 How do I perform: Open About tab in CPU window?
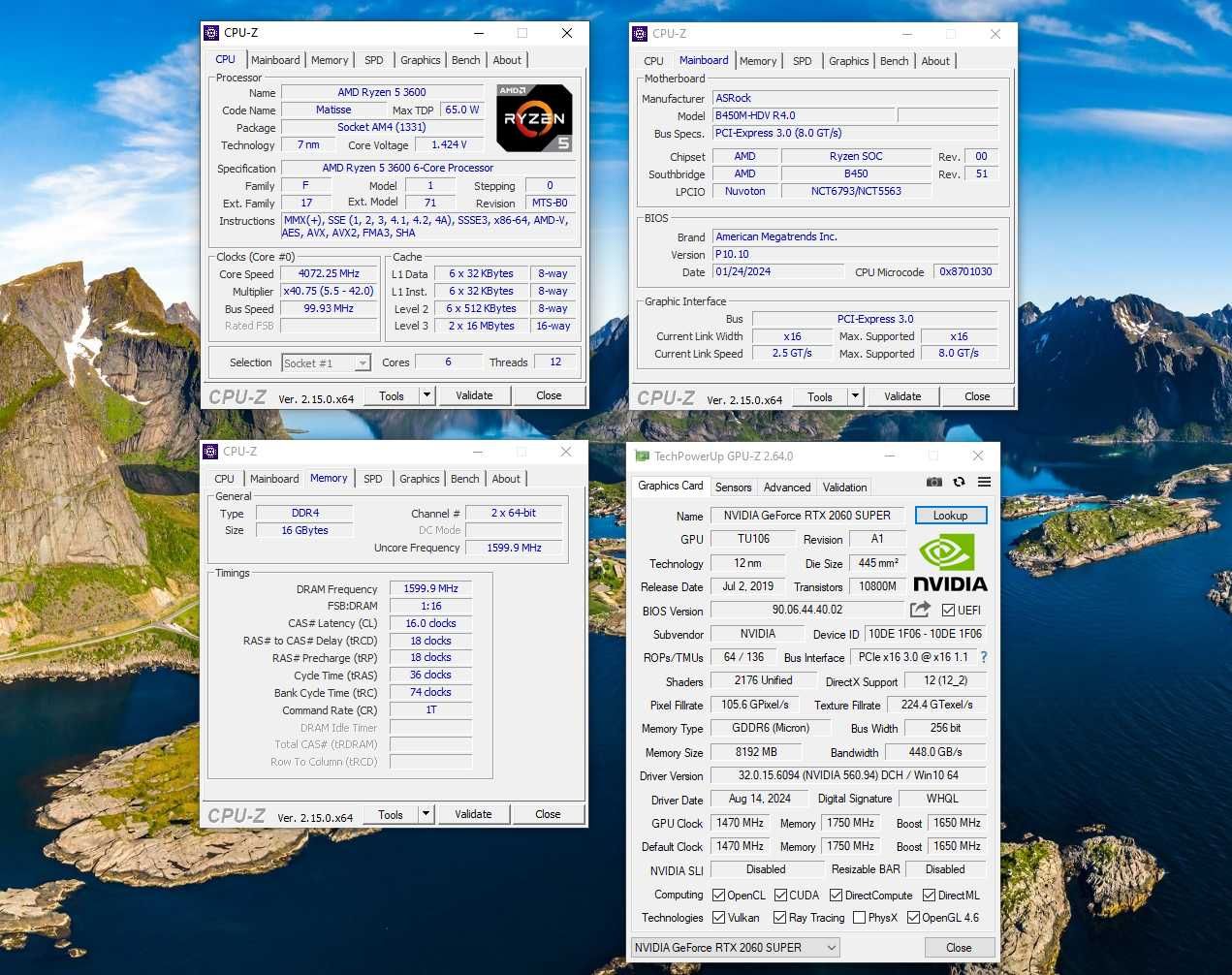click(507, 60)
